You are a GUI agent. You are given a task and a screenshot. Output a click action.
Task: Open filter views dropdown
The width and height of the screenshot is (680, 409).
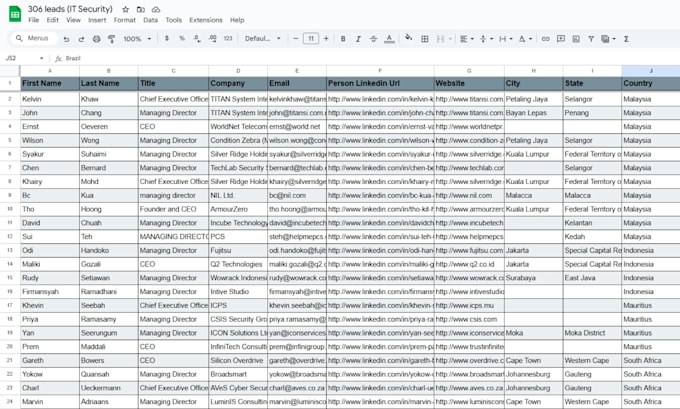click(608, 39)
